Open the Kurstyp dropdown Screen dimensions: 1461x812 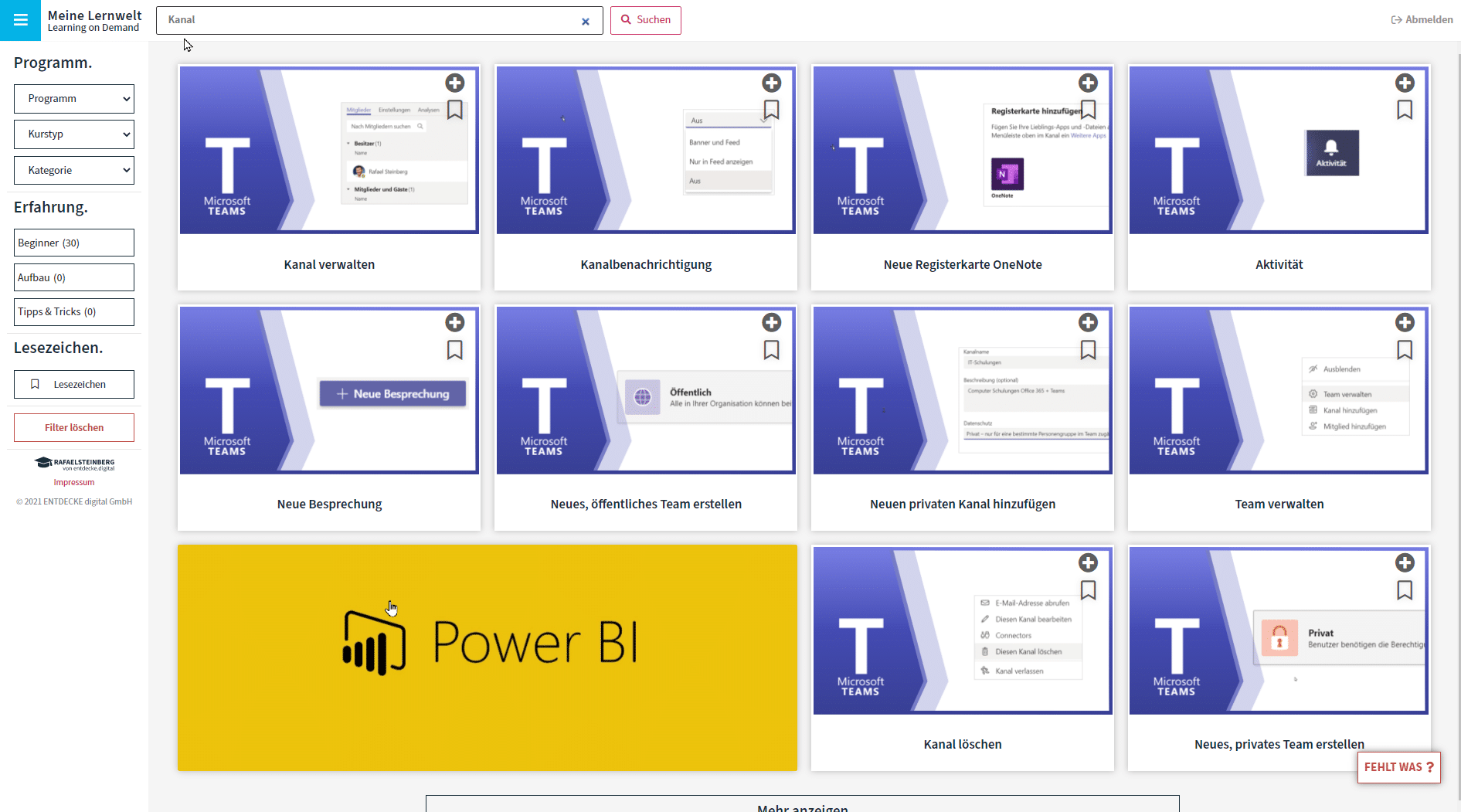[74, 134]
